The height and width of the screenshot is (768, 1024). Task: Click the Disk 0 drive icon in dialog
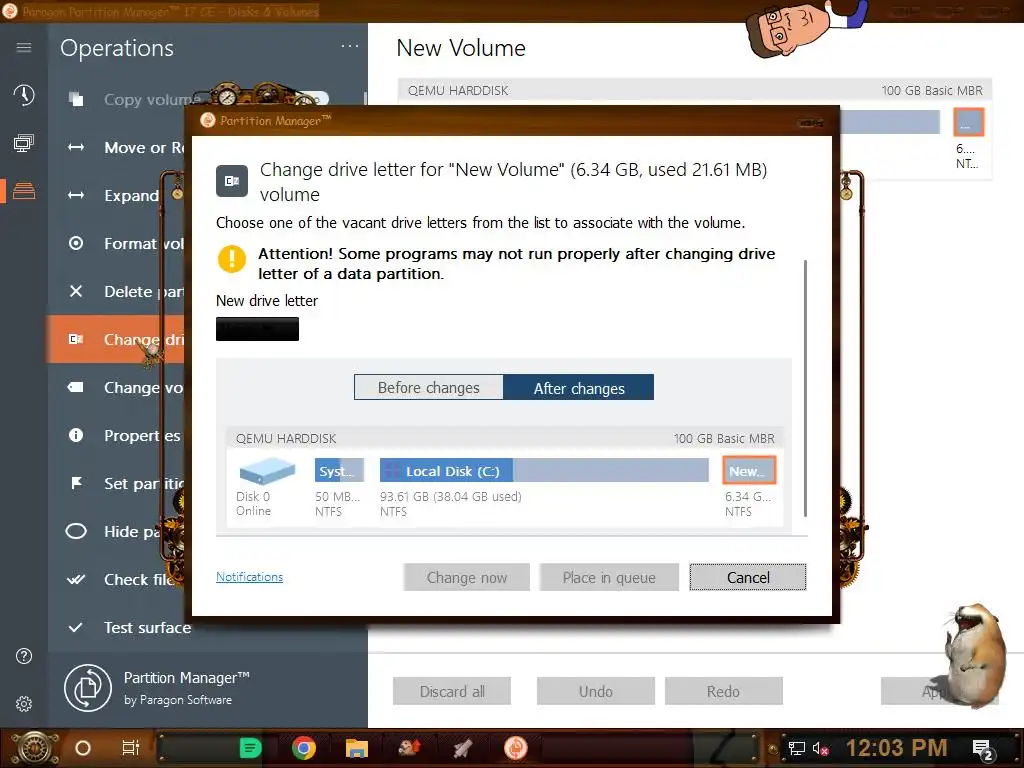coord(267,470)
